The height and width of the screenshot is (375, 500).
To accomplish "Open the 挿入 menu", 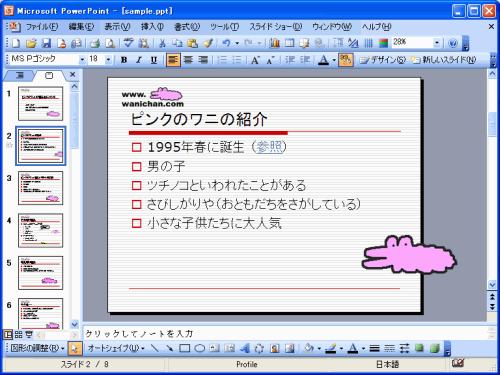I will 152,27.
